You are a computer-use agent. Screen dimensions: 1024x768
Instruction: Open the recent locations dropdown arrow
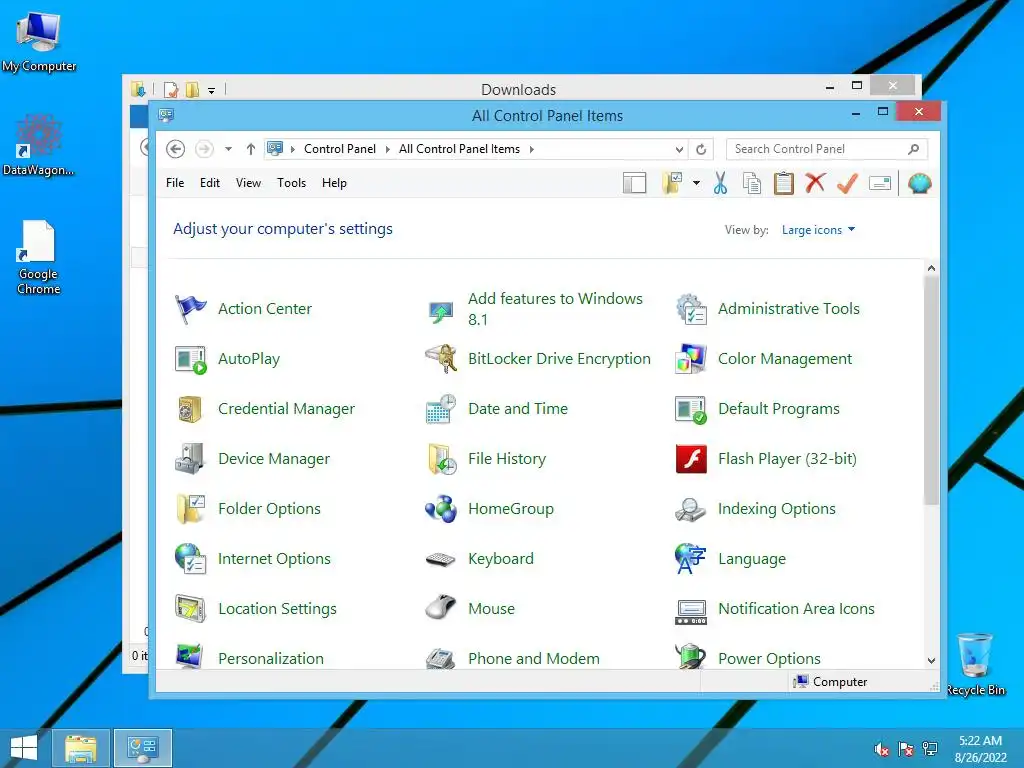(x=229, y=149)
